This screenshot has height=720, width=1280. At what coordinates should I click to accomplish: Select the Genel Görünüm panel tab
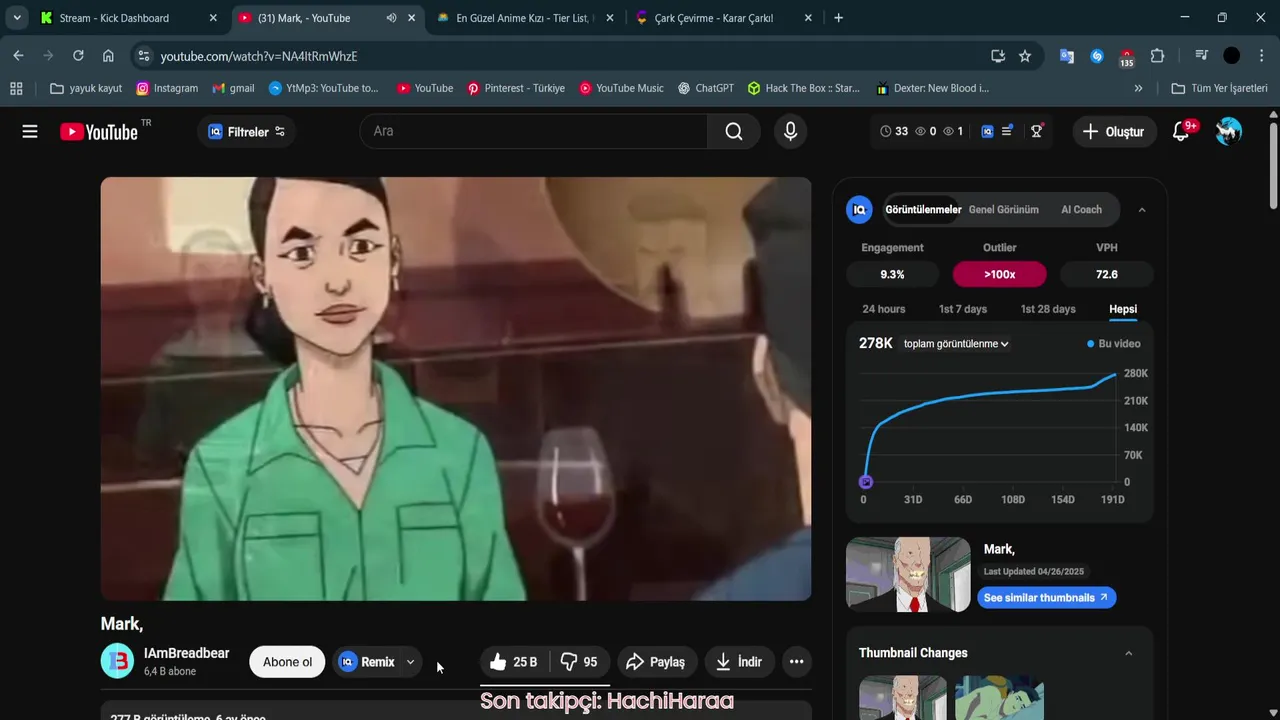tap(1003, 210)
